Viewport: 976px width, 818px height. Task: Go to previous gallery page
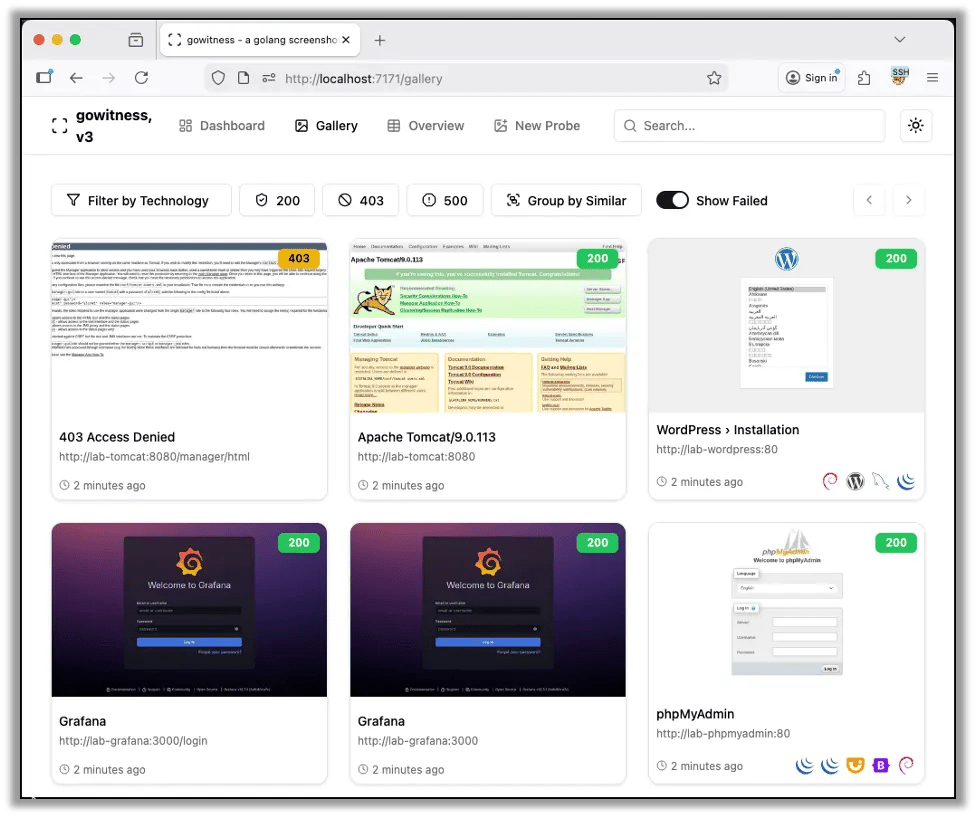tap(869, 200)
